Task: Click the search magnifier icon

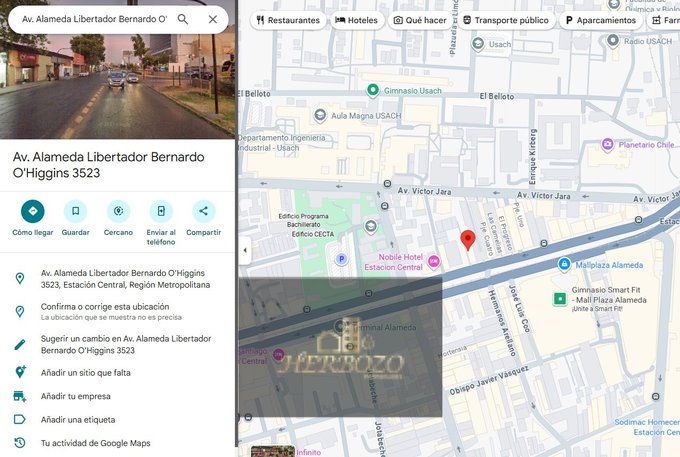Action: click(183, 20)
